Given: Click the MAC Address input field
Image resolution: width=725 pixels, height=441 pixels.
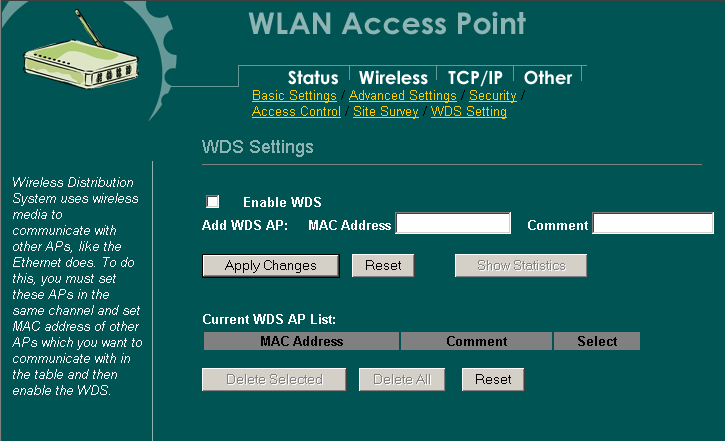Looking at the screenshot, I should (x=453, y=224).
